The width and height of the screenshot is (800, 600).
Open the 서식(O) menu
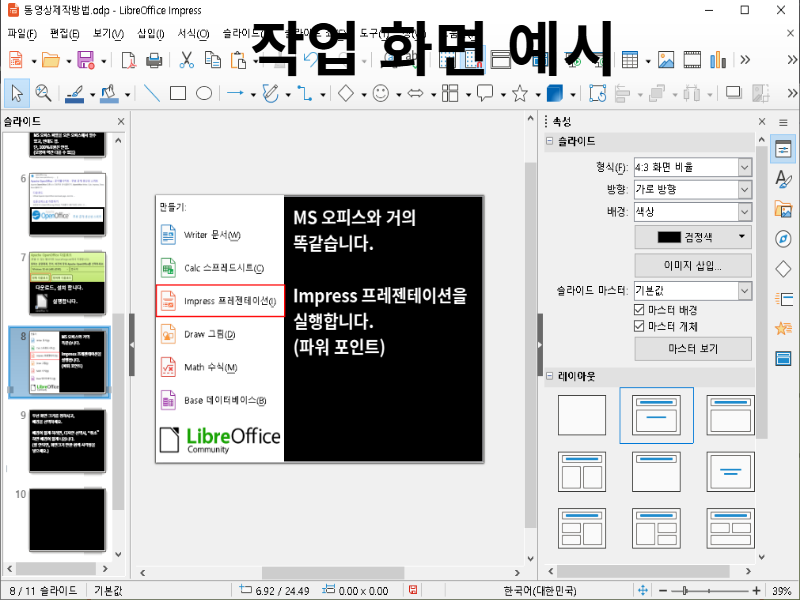pyautogui.click(x=193, y=34)
